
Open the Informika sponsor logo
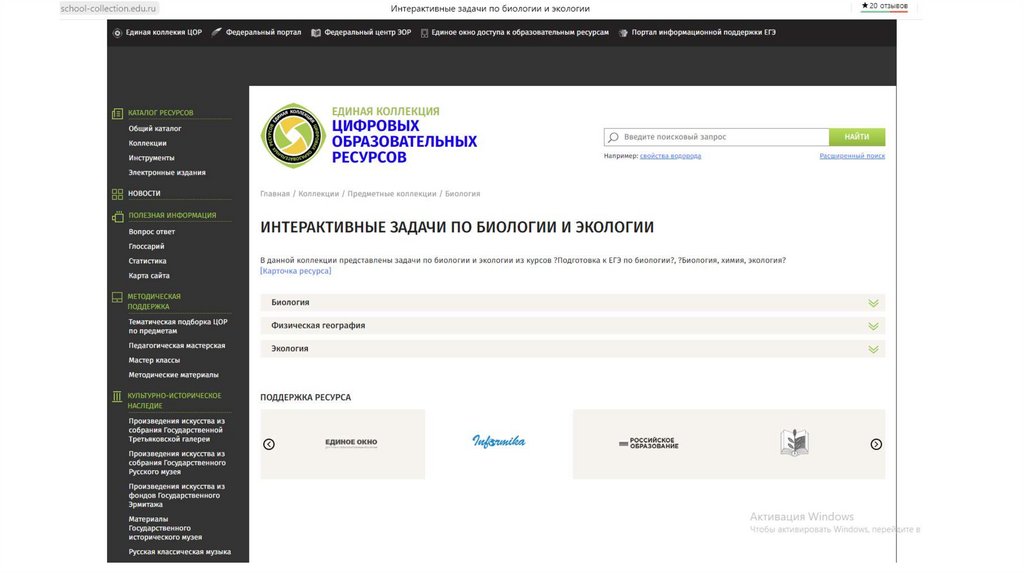click(x=499, y=442)
